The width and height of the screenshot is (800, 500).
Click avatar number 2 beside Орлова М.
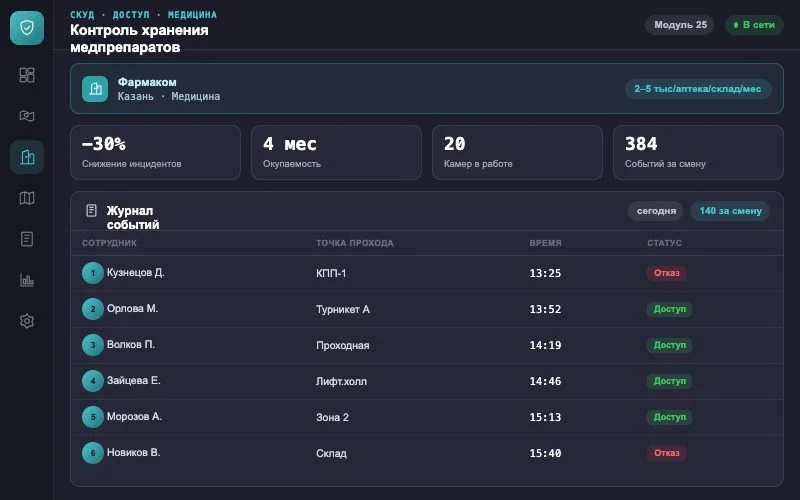pyautogui.click(x=93, y=309)
